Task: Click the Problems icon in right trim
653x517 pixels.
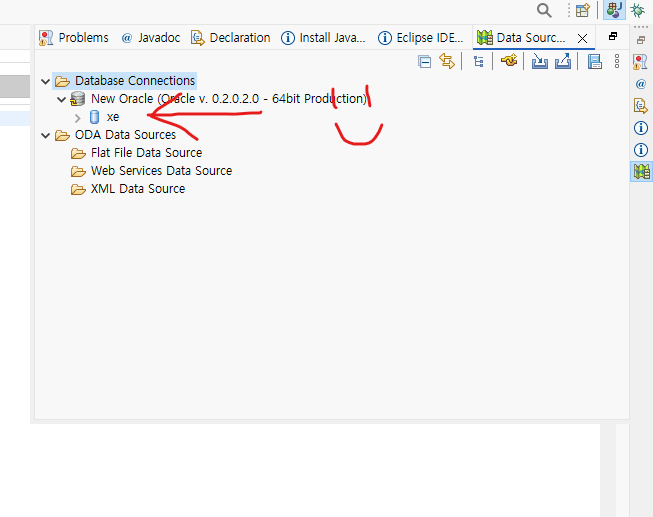Action: pos(641,62)
